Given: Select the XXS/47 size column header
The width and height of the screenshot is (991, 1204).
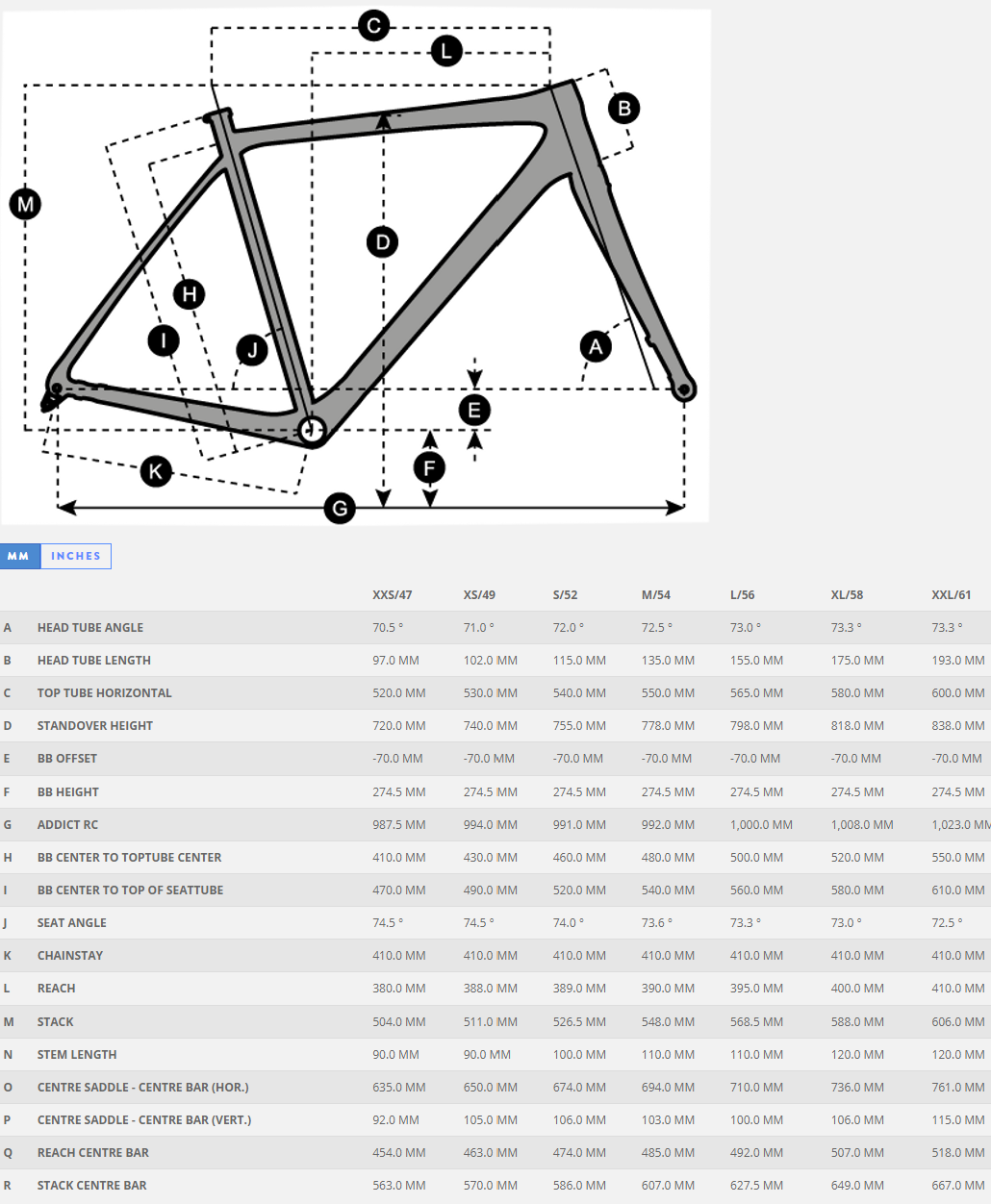Looking at the screenshot, I should point(392,595).
